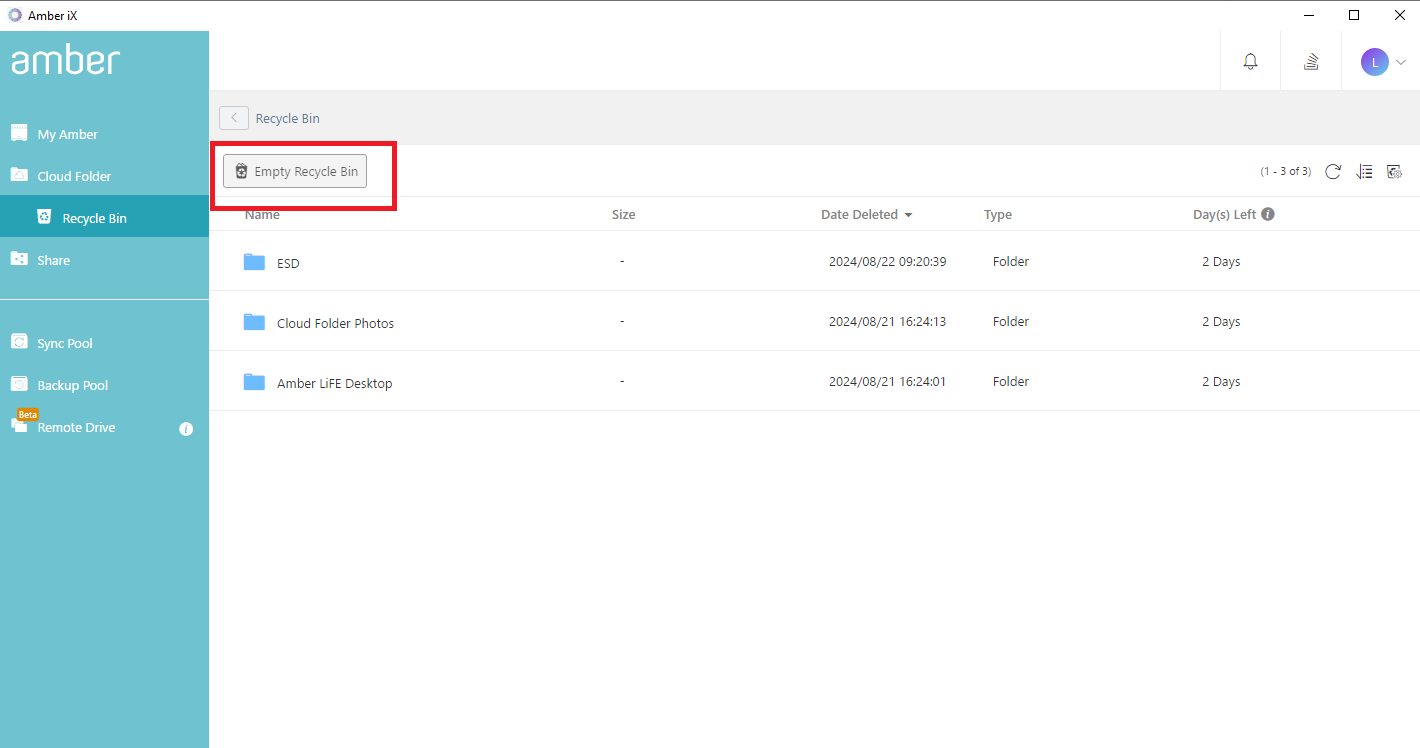
Task: Open Sync Pool in sidebar
Action: click(104, 343)
